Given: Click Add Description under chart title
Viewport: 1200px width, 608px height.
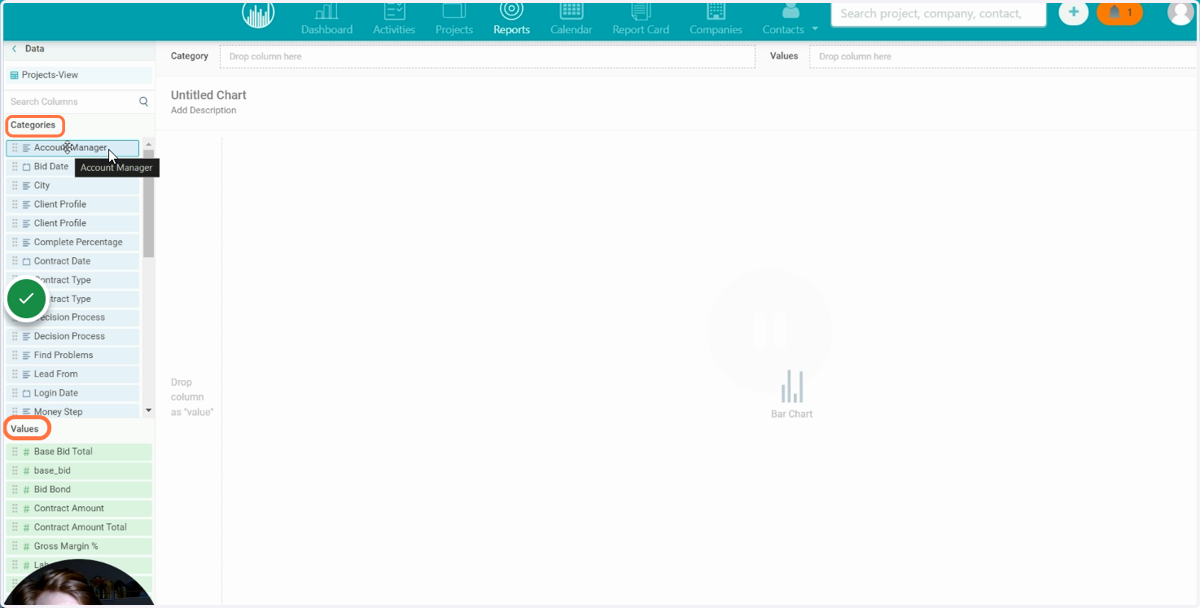Looking at the screenshot, I should click(204, 111).
